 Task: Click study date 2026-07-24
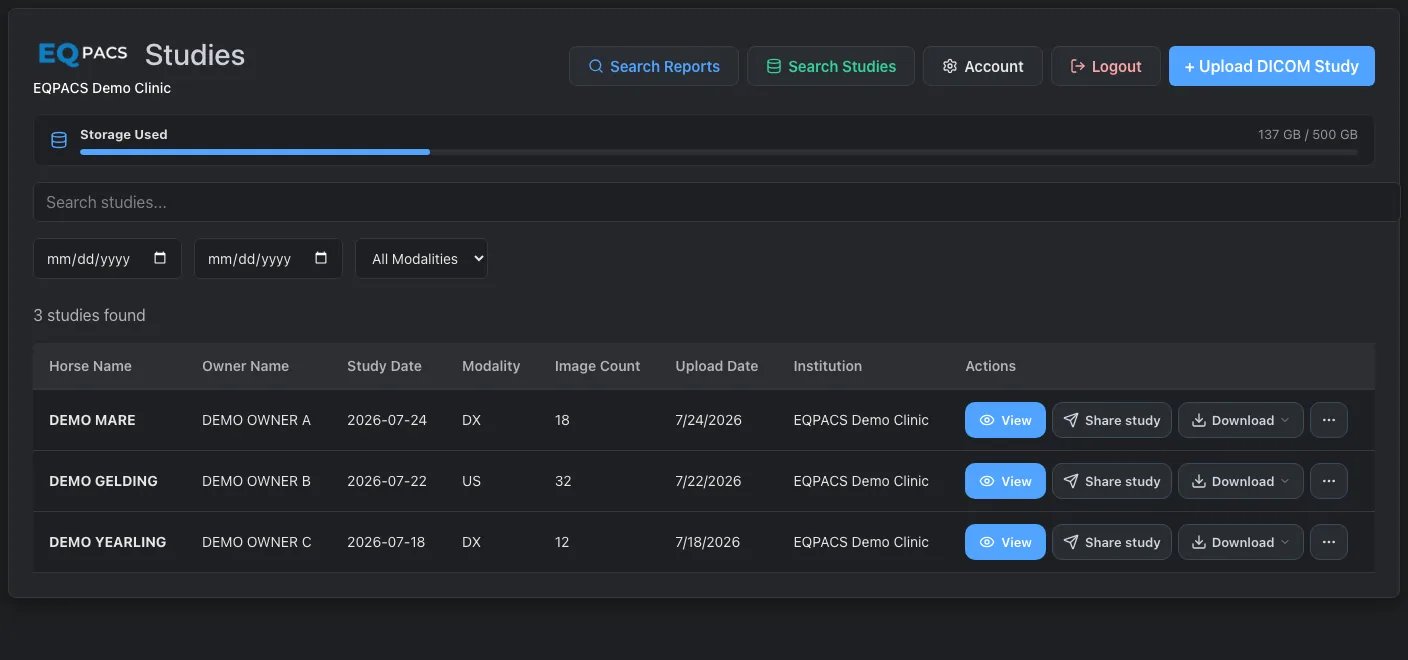(387, 420)
